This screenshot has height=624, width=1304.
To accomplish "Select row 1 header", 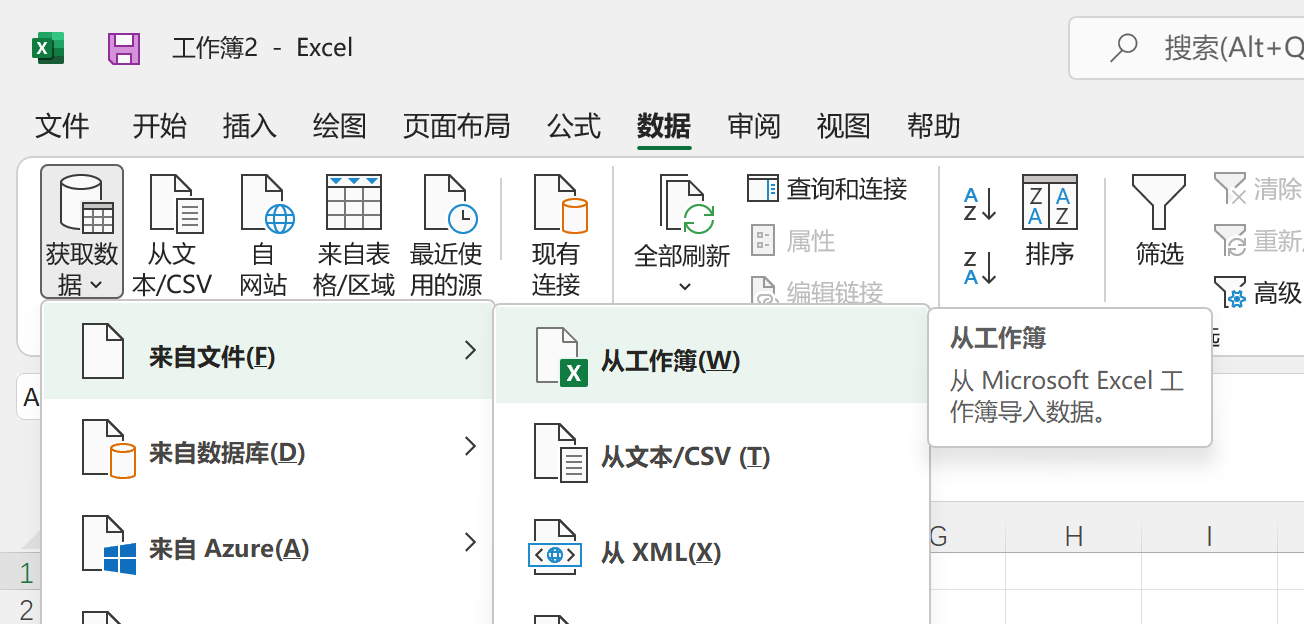I will (21, 573).
